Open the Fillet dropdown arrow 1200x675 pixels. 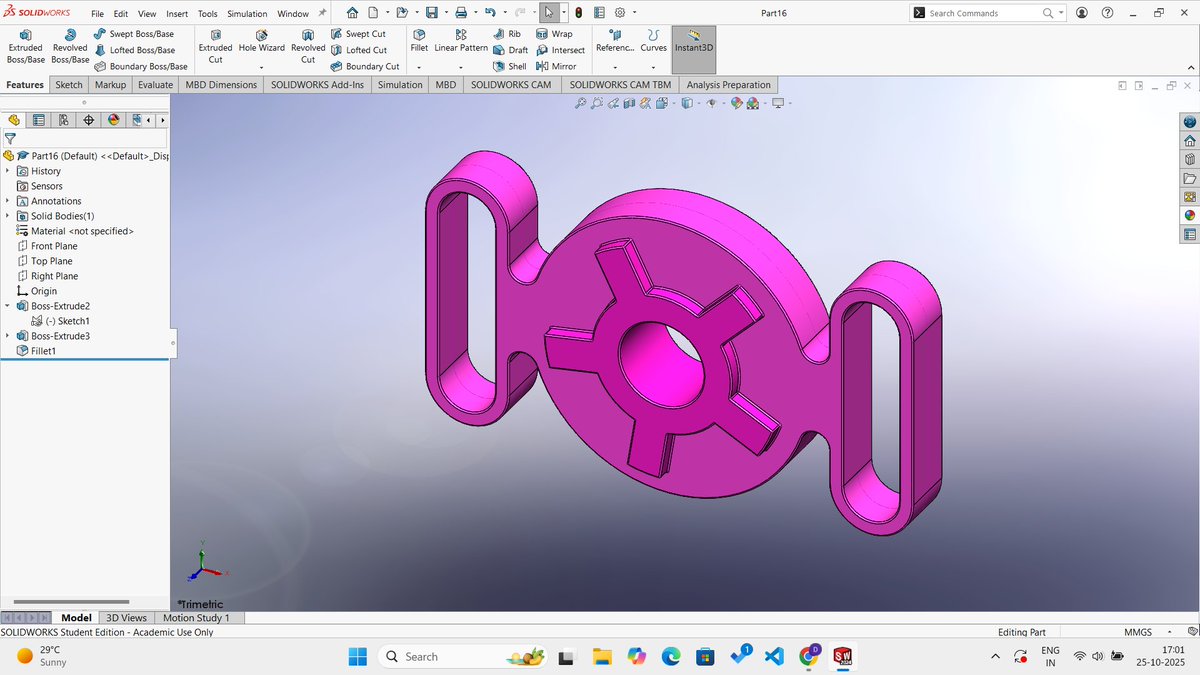click(x=419, y=67)
